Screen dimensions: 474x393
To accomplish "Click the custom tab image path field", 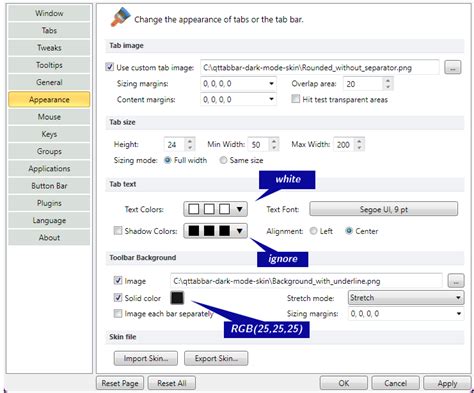I will click(319, 68).
